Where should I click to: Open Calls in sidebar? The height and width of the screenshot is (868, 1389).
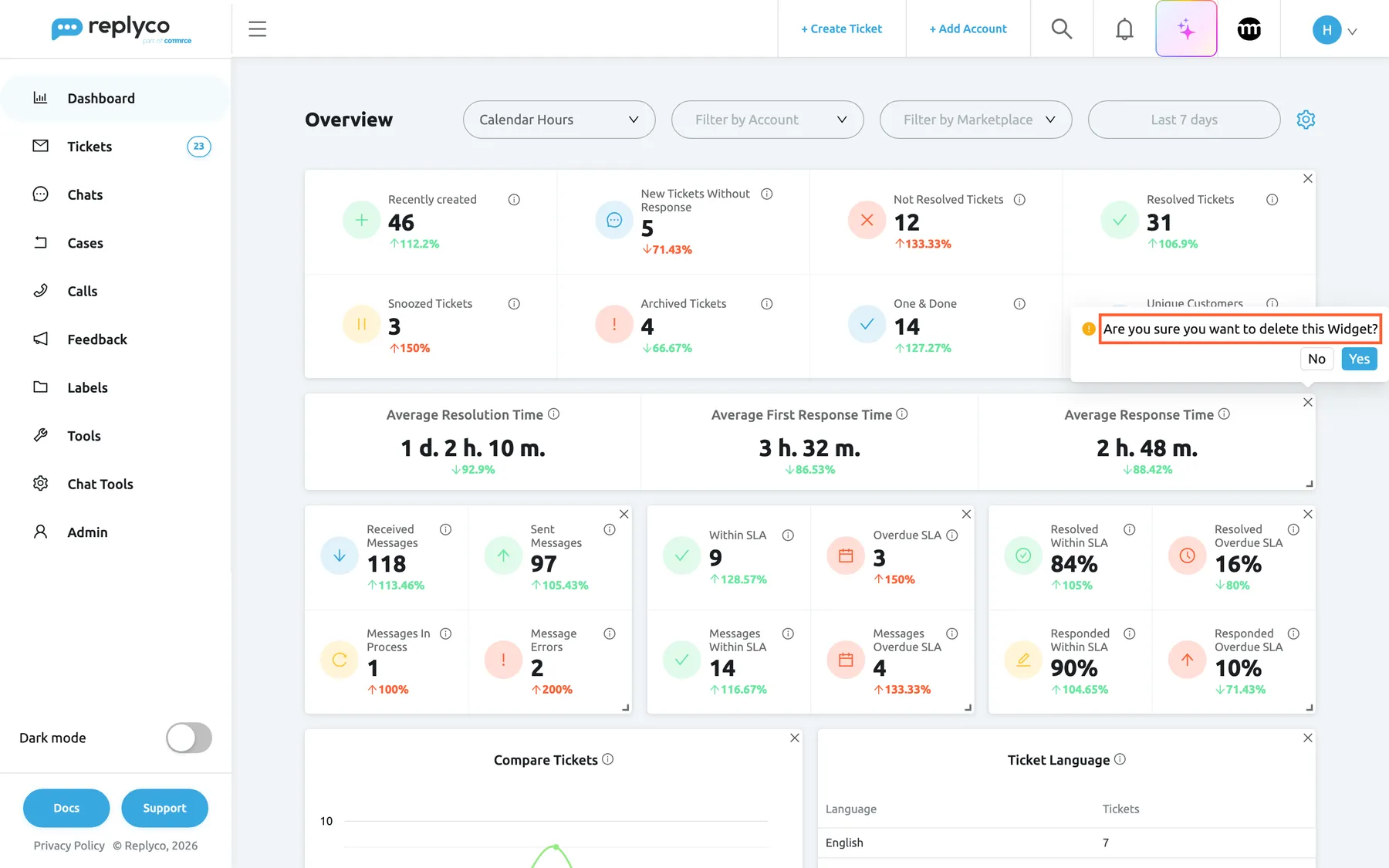coord(116,291)
